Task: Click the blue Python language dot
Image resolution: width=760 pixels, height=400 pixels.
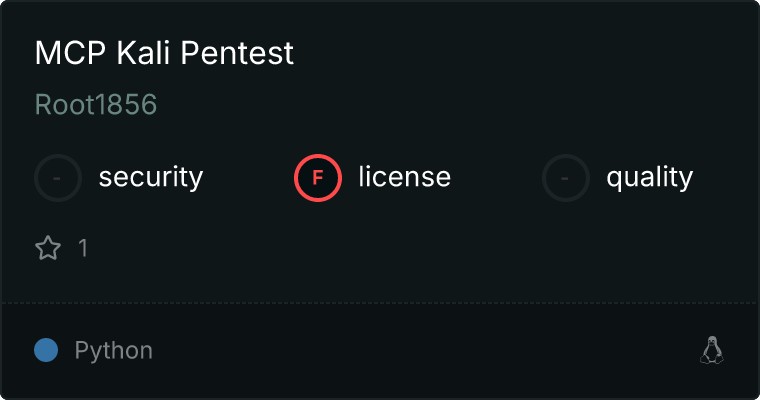Action: (46, 350)
